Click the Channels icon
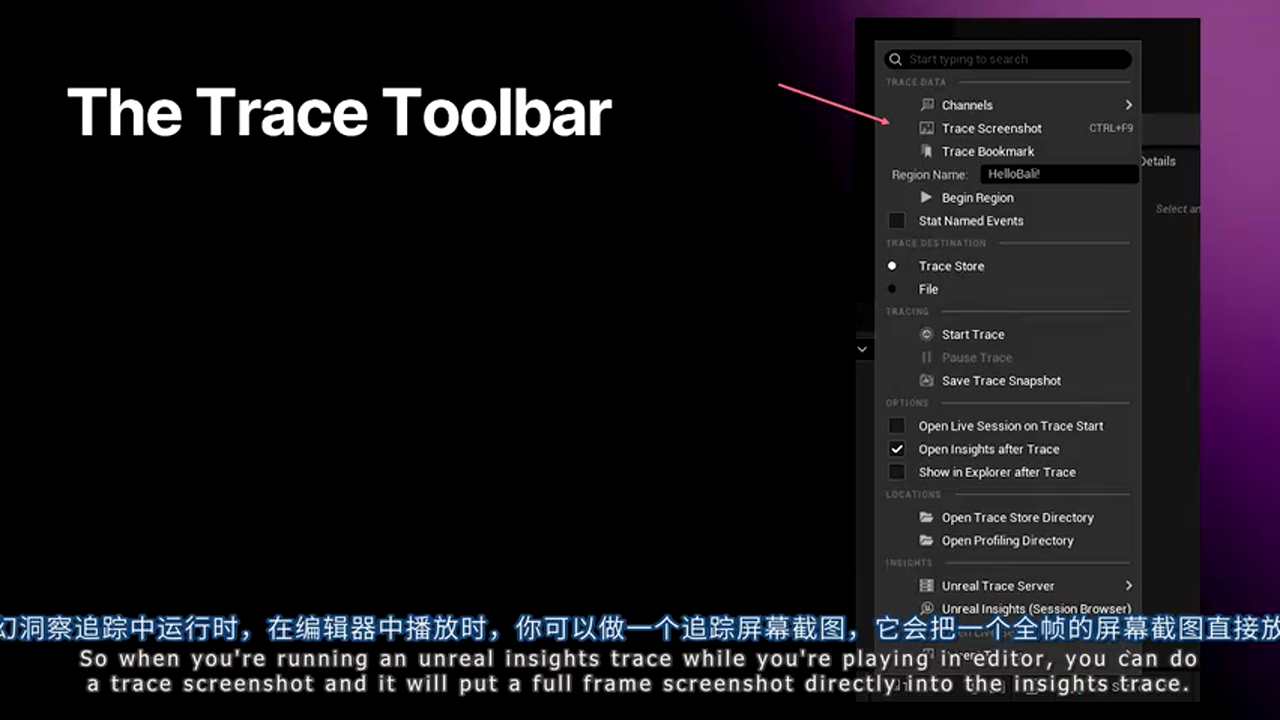1280x720 pixels. 926,105
